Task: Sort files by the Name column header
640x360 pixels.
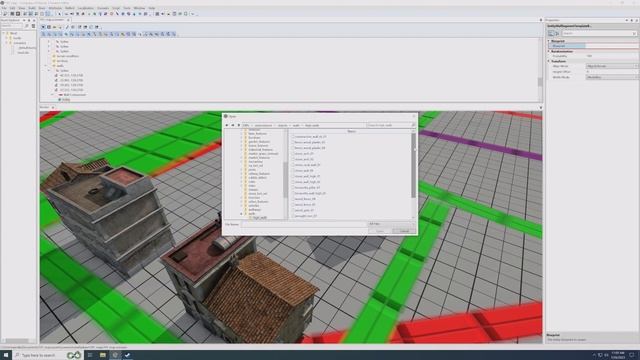Action: click(x=351, y=131)
